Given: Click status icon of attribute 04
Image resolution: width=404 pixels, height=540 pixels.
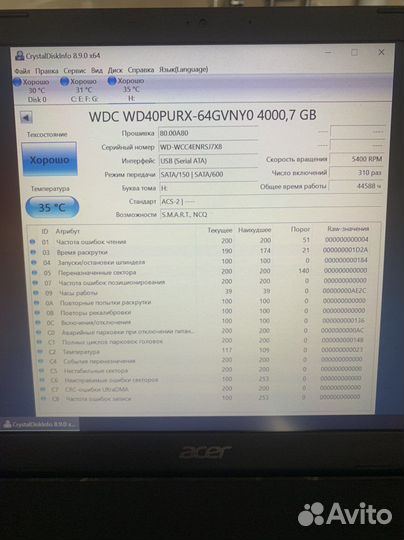Looking at the screenshot, I should pyautogui.click(x=34, y=262).
